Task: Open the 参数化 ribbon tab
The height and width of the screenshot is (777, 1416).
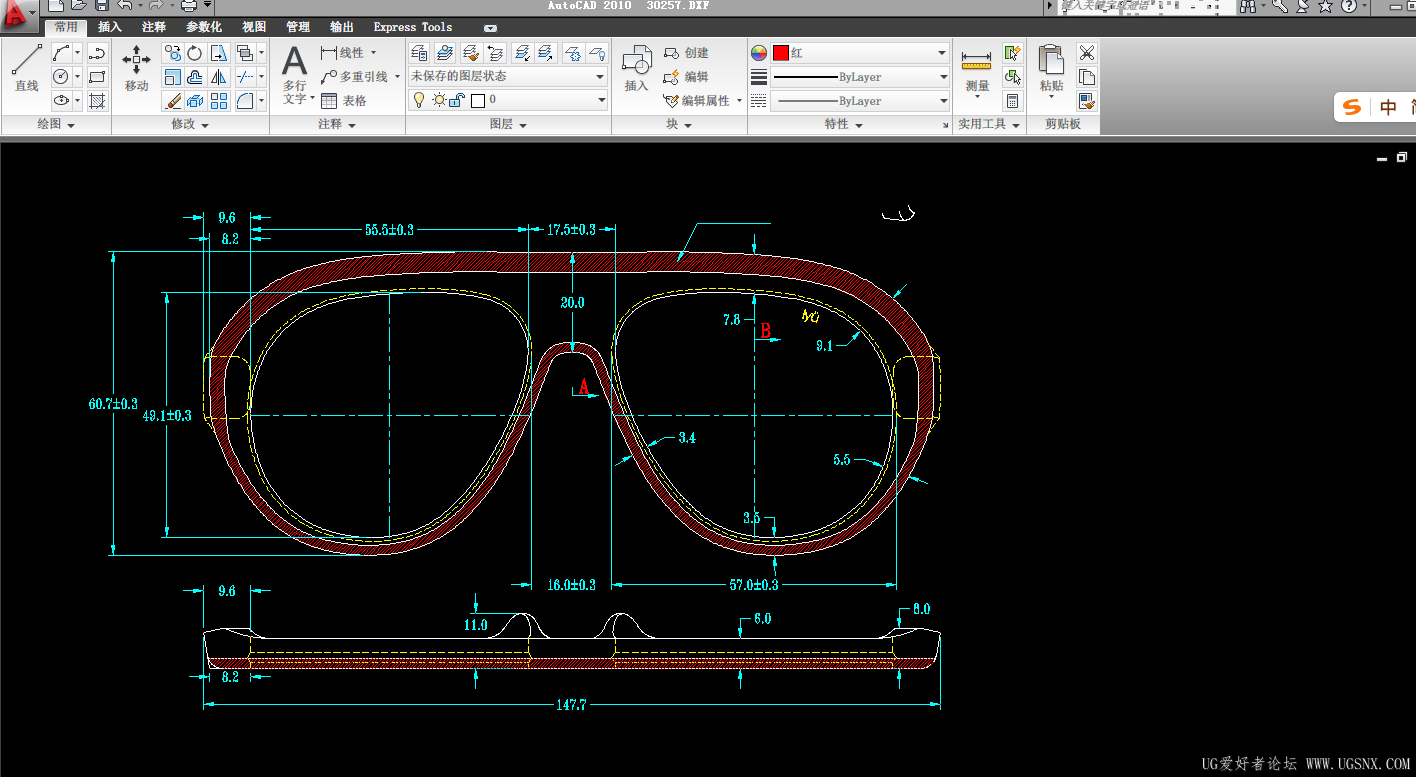Action: pos(204,27)
